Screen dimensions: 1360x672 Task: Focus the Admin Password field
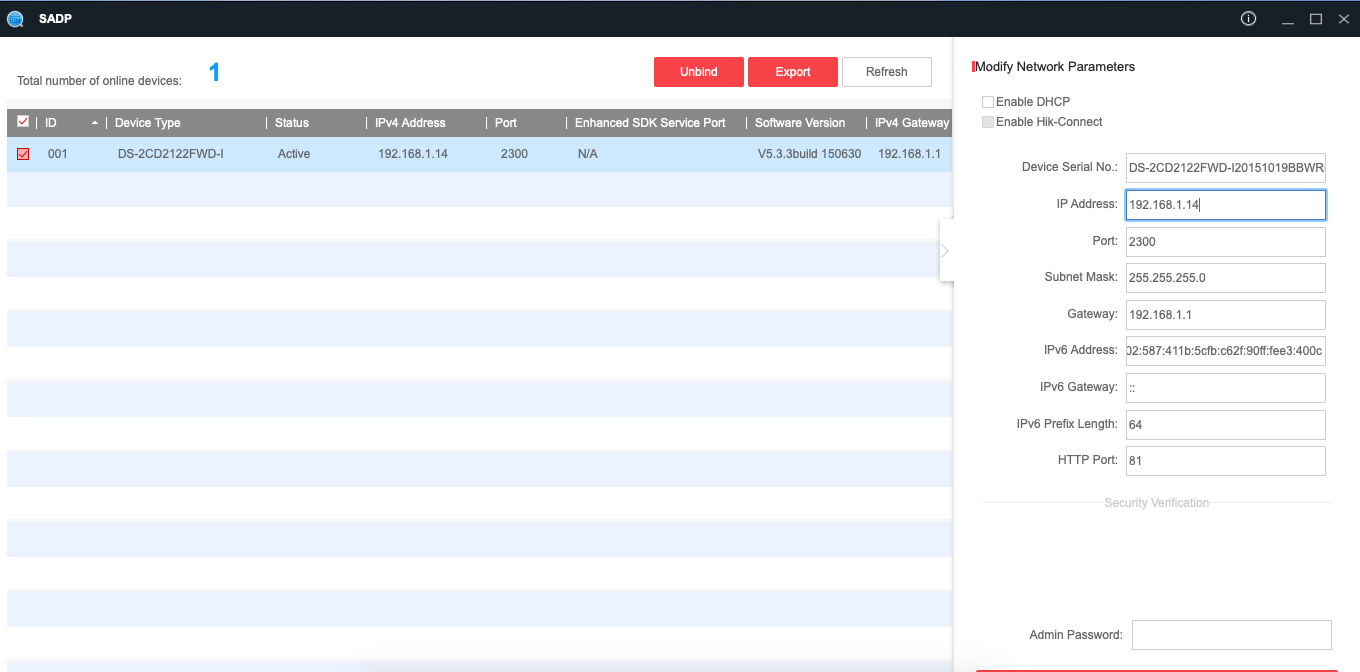(1231, 635)
